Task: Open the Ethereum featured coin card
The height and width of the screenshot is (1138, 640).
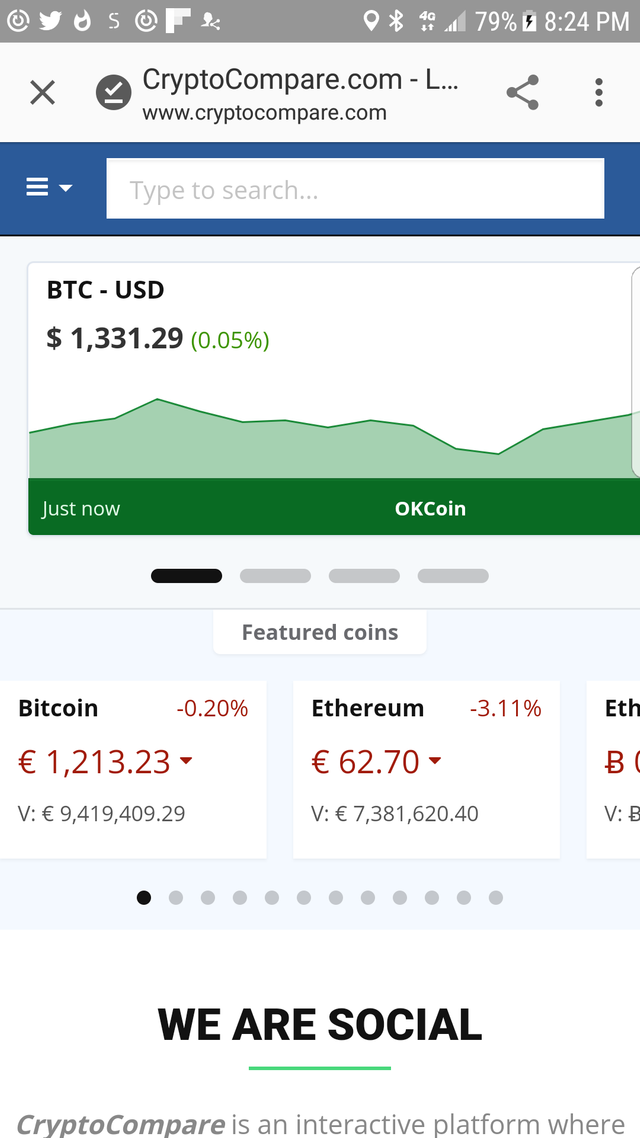Action: point(427,769)
